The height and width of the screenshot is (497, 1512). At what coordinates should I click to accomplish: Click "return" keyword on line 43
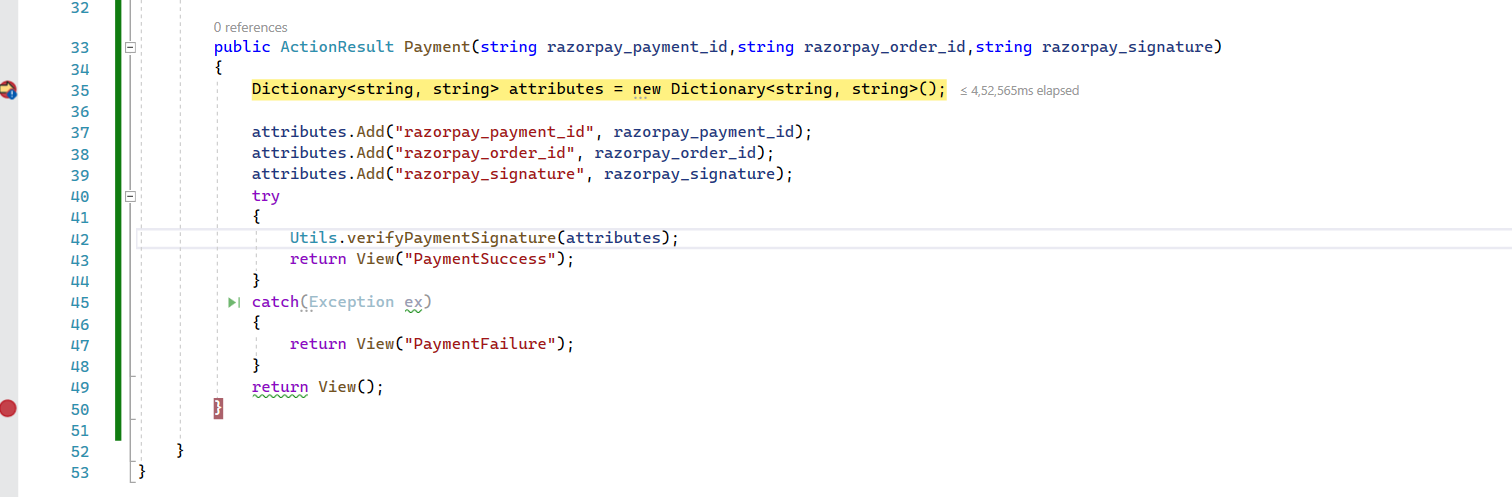pos(318,259)
